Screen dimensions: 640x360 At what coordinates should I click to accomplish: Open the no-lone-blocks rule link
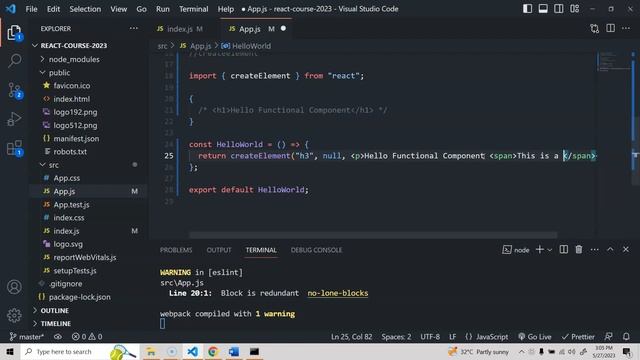pos(338,293)
